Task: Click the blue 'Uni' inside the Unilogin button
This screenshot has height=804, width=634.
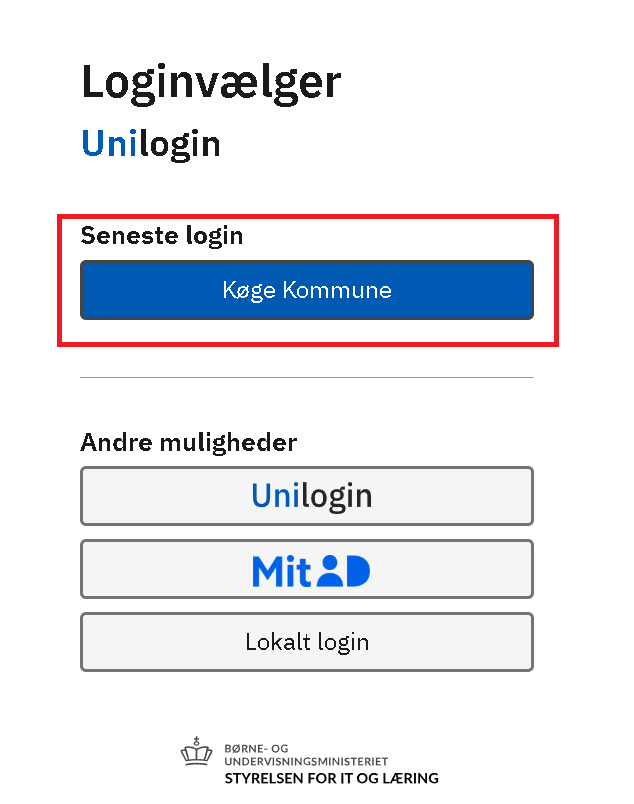Action: tap(276, 495)
